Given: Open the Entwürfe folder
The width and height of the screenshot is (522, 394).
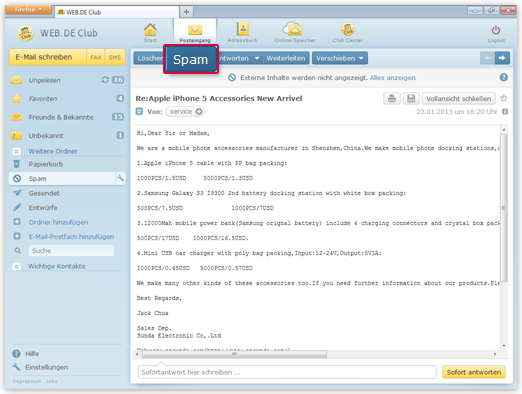Looking at the screenshot, I should click(43, 208).
